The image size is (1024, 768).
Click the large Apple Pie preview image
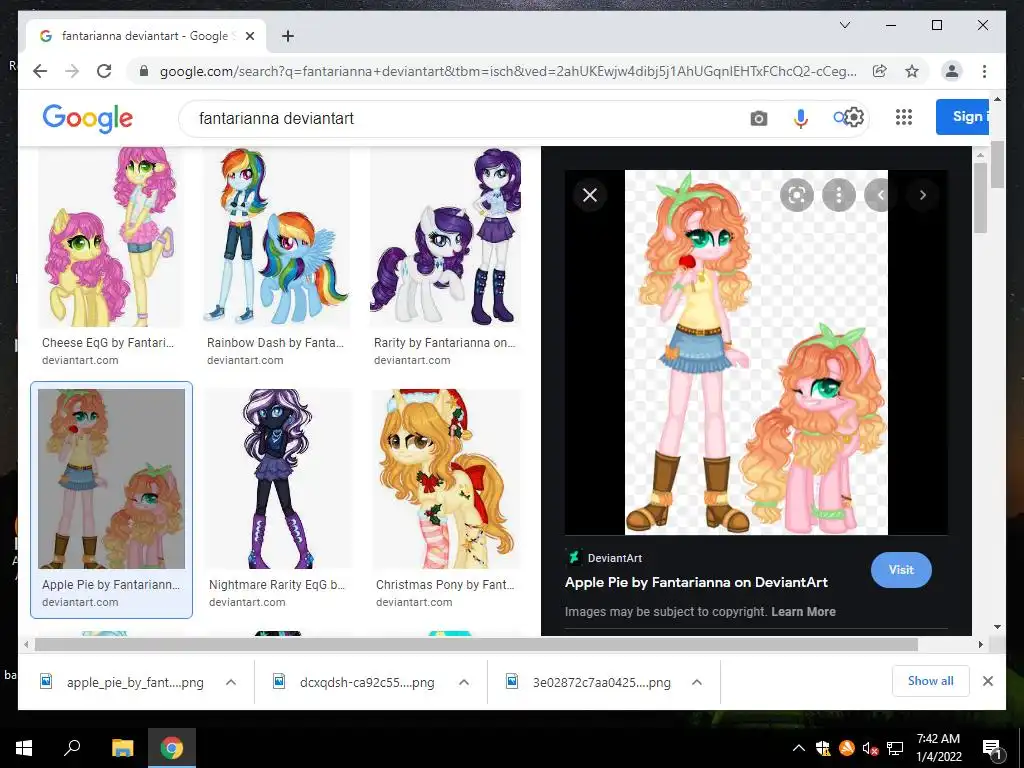click(756, 353)
